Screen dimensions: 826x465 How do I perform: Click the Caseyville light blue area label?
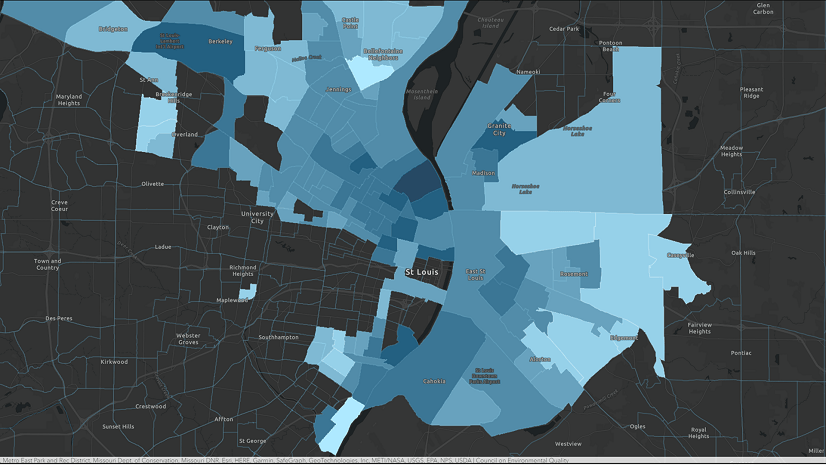pyautogui.click(x=681, y=255)
